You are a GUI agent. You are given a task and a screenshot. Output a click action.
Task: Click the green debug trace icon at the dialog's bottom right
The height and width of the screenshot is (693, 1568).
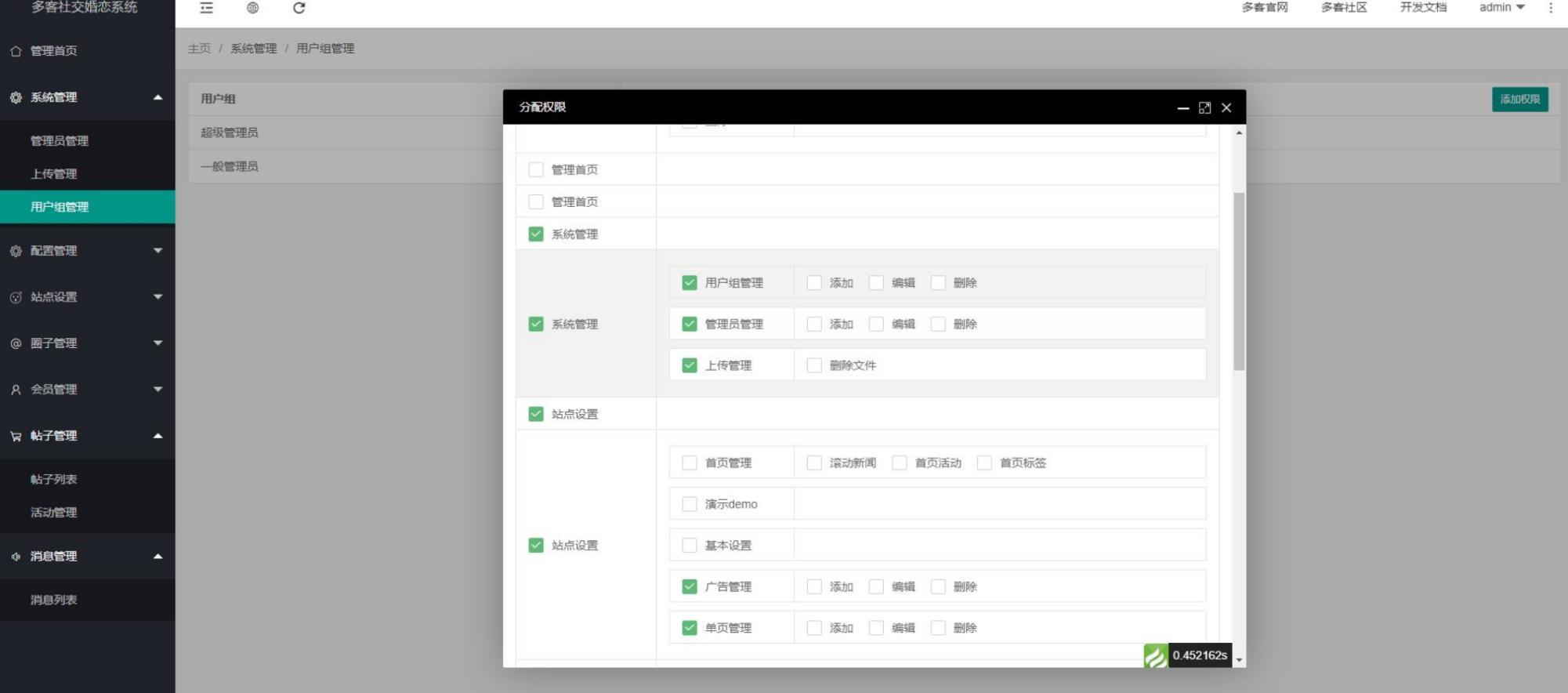[1156, 655]
